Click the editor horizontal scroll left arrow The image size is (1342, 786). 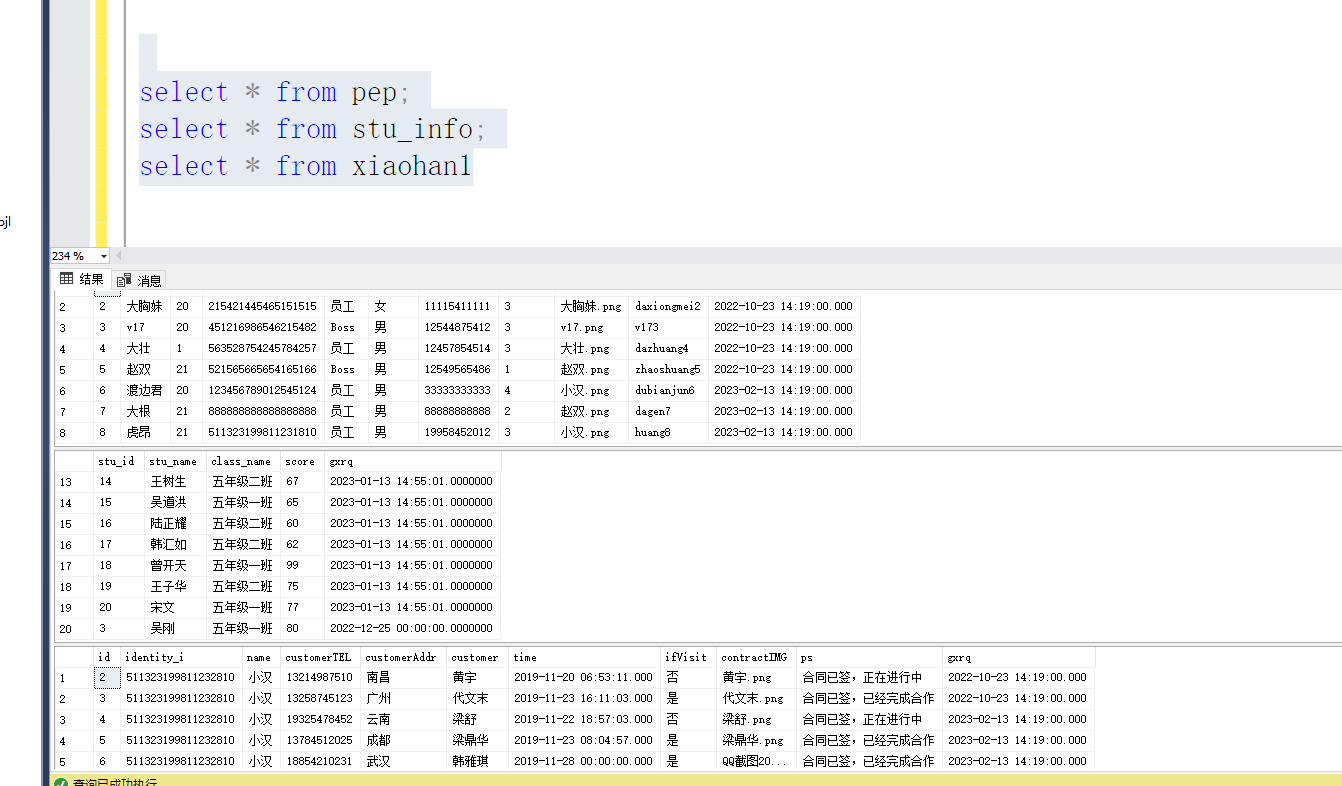(119, 256)
